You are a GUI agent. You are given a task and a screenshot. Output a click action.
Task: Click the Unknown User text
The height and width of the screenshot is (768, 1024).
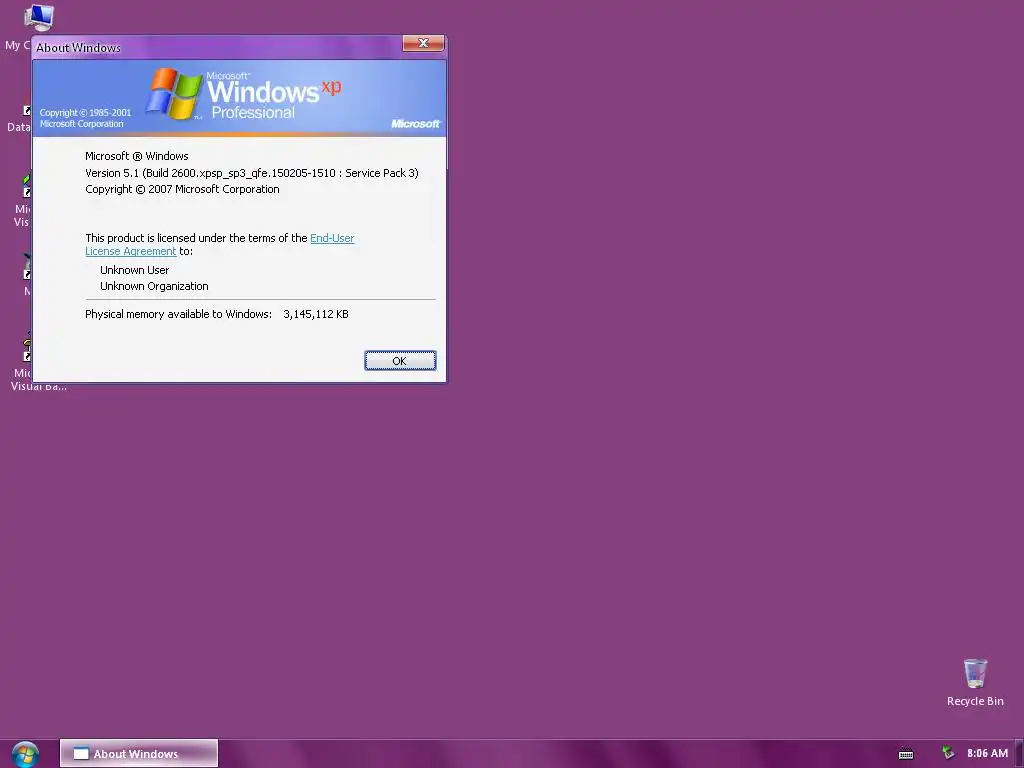(x=135, y=270)
